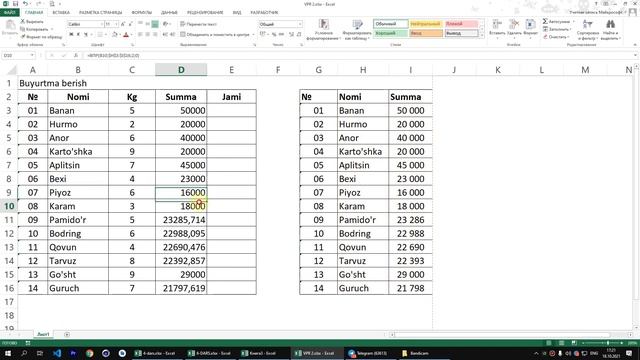Image resolution: width=640 pixels, height=360 pixels.
Task: Decrease font size with the small A icon
Action: coord(130,24)
